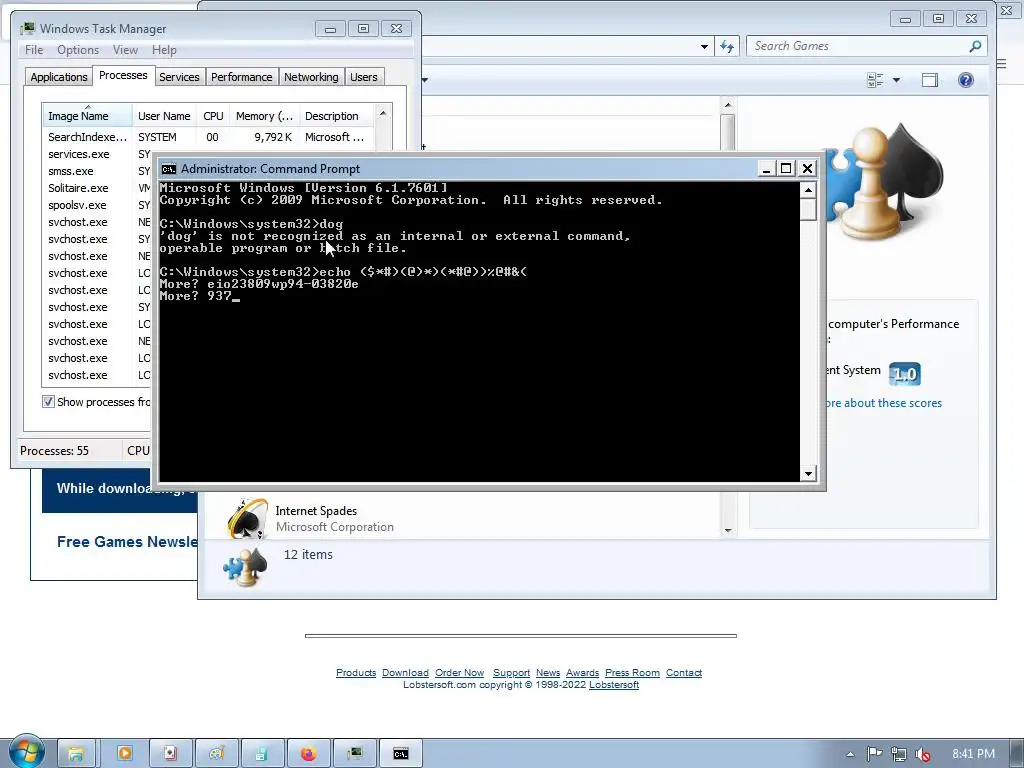This screenshot has height=768, width=1024.
Task: Show hidden system tray icons
Action: [850, 754]
